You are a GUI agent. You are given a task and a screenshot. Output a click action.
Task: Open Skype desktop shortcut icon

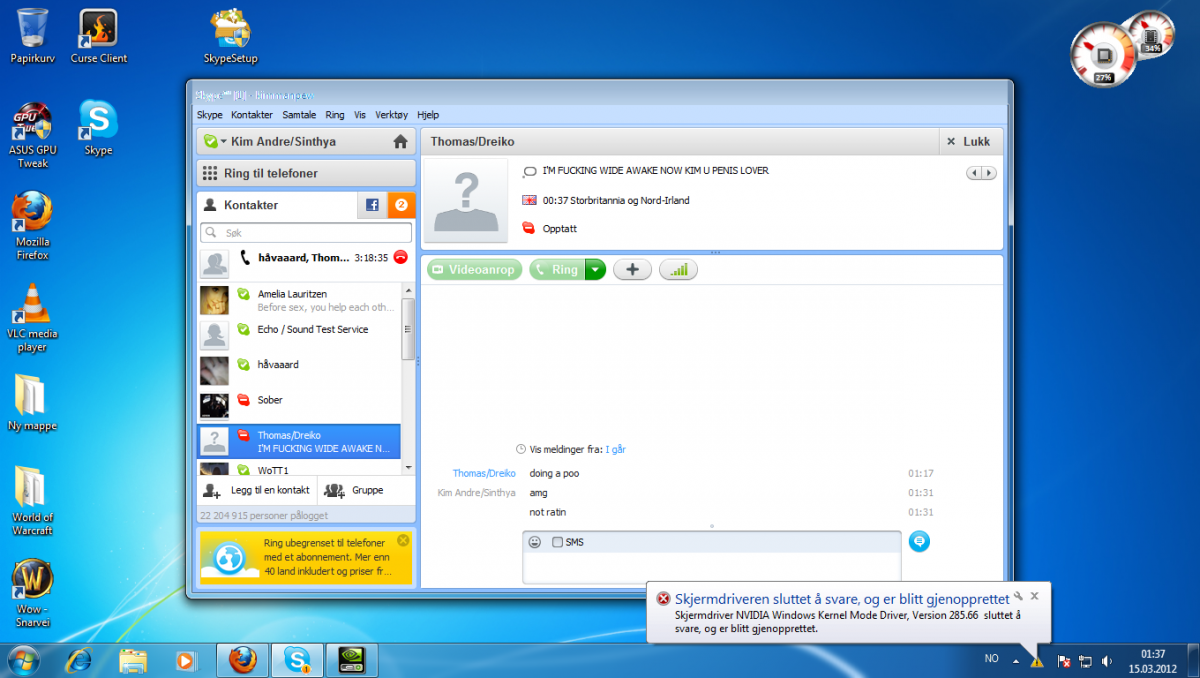[98, 128]
